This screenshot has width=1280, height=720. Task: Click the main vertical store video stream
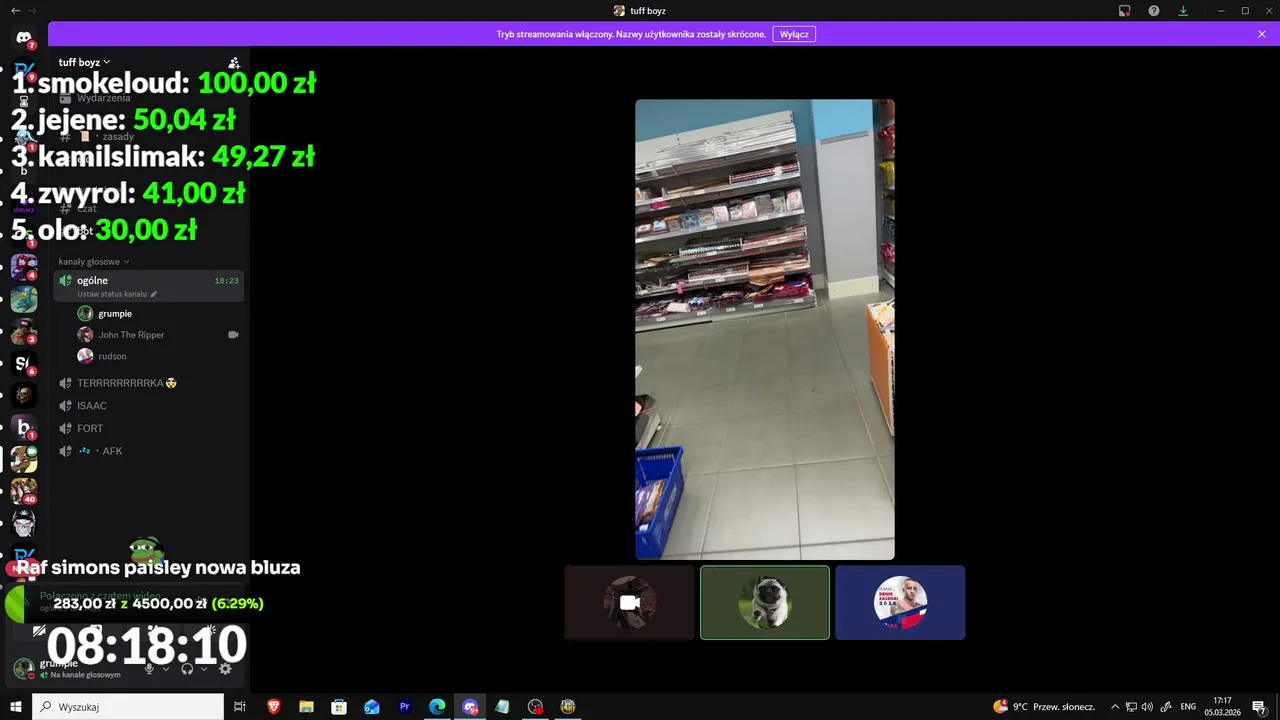coord(765,329)
